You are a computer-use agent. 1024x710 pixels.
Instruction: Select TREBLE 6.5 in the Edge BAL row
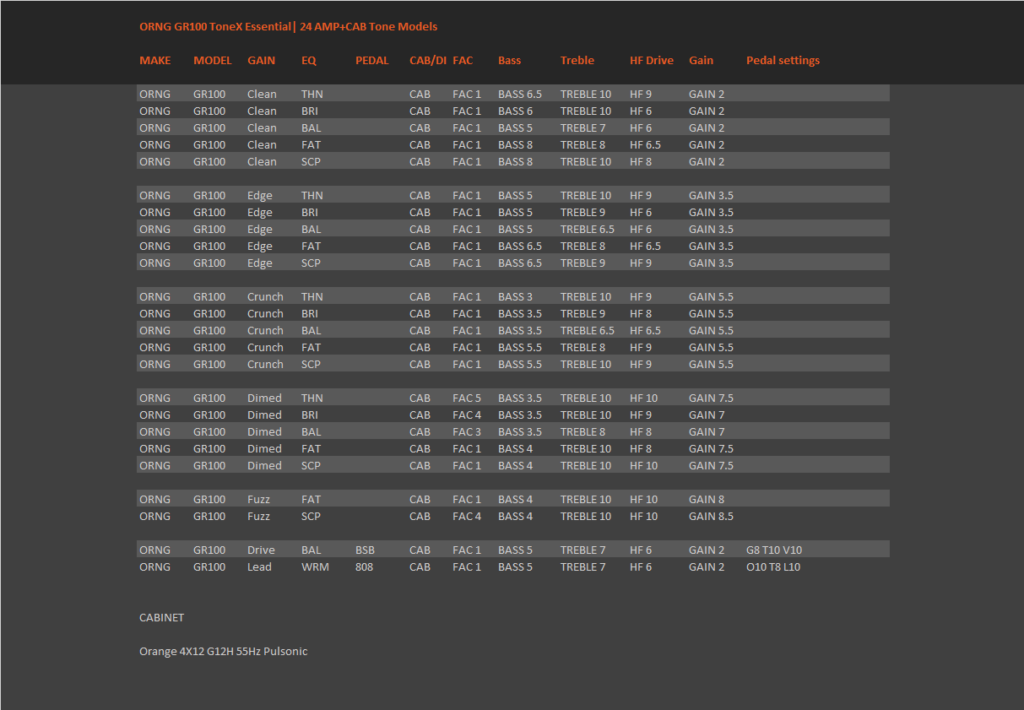point(587,229)
